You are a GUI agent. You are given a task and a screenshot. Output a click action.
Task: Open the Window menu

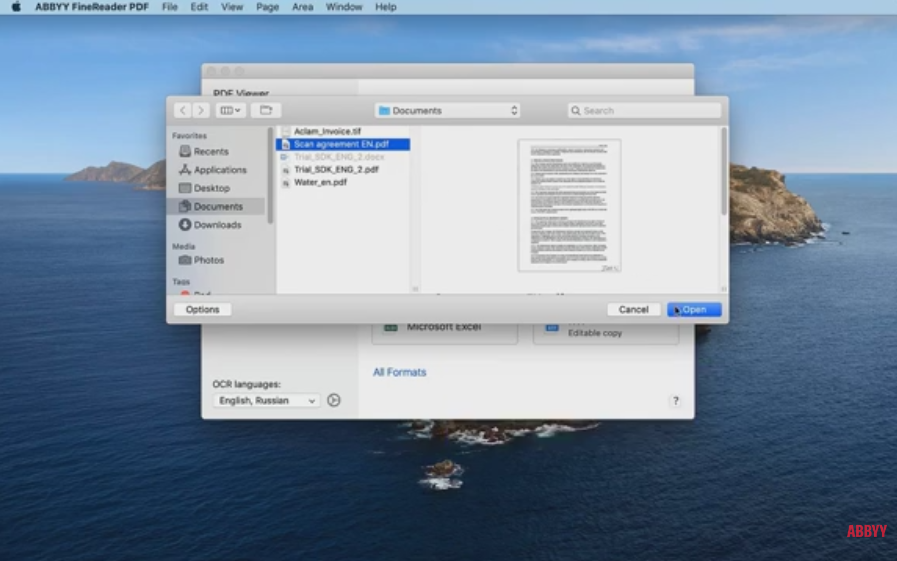(344, 7)
